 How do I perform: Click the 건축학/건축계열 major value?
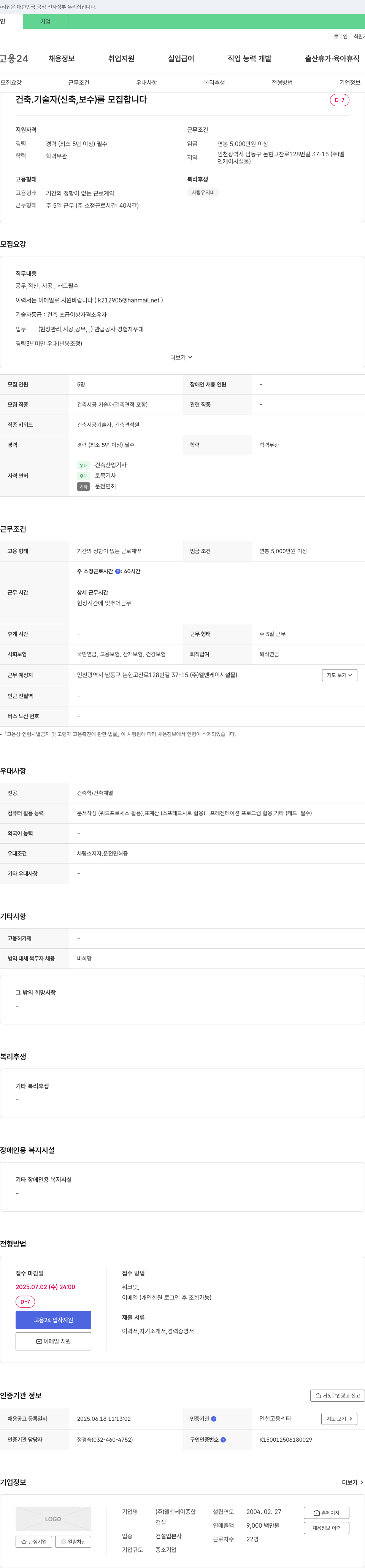pyautogui.click(x=95, y=793)
